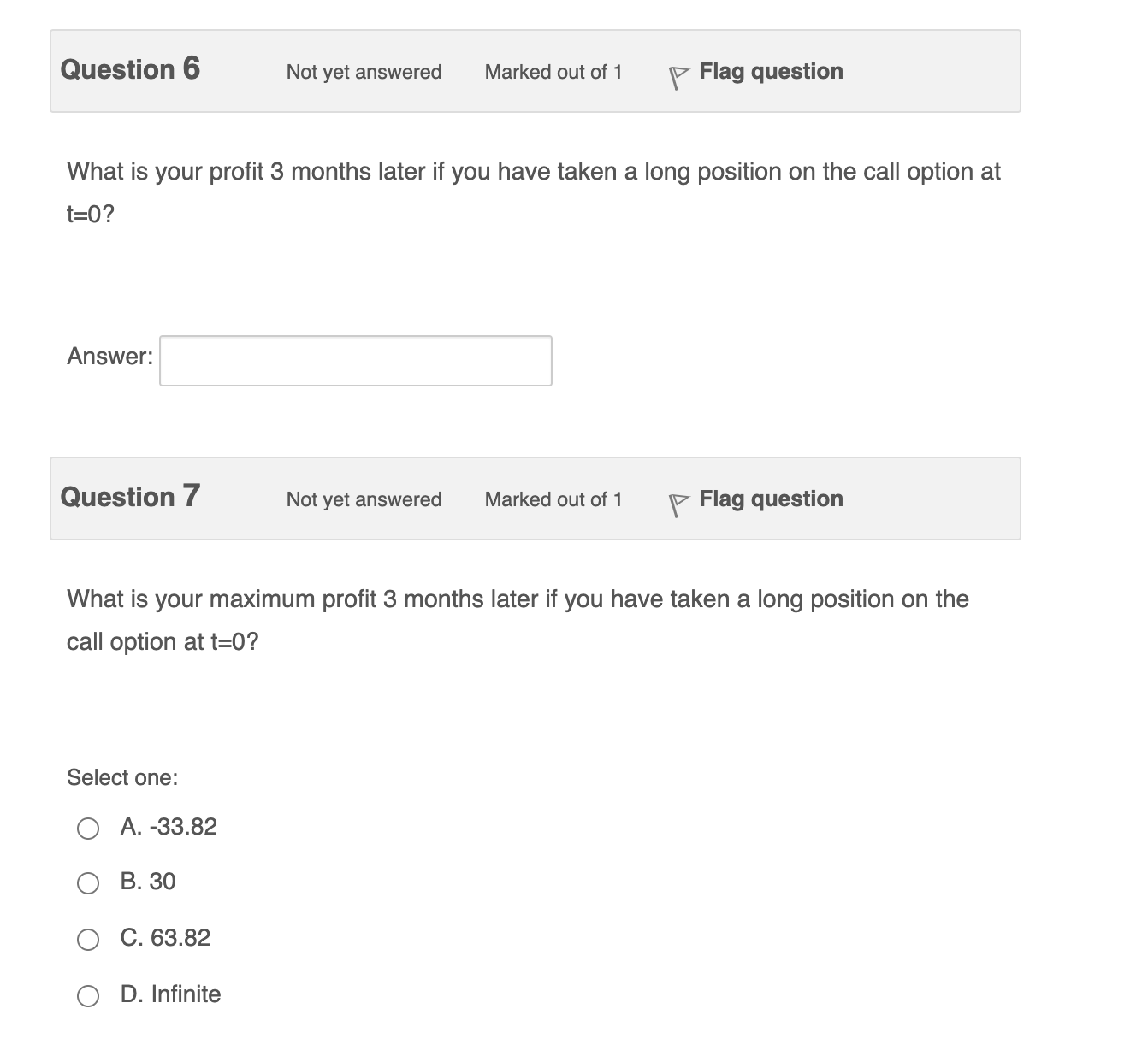1148x1062 pixels.
Task: Select the C. 63.82 option
Action: tap(88, 938)
